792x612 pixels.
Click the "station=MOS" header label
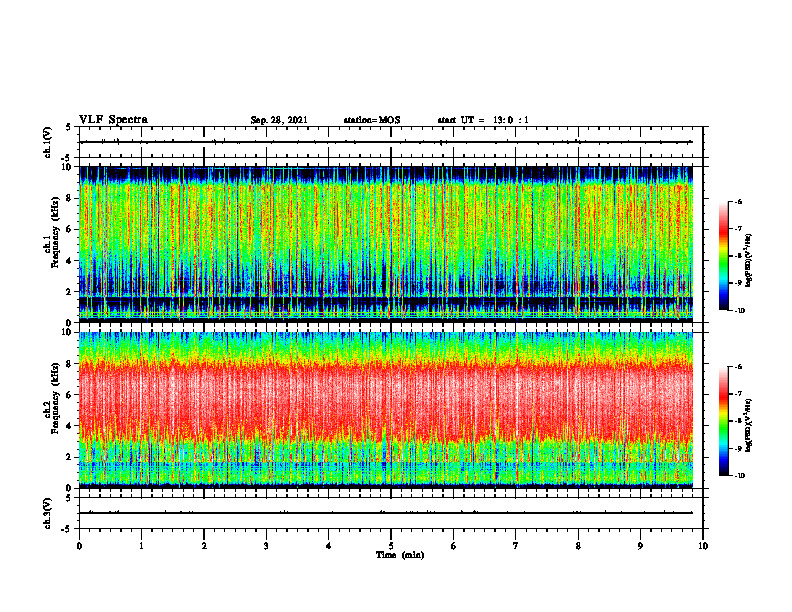[x=372, y=120]
